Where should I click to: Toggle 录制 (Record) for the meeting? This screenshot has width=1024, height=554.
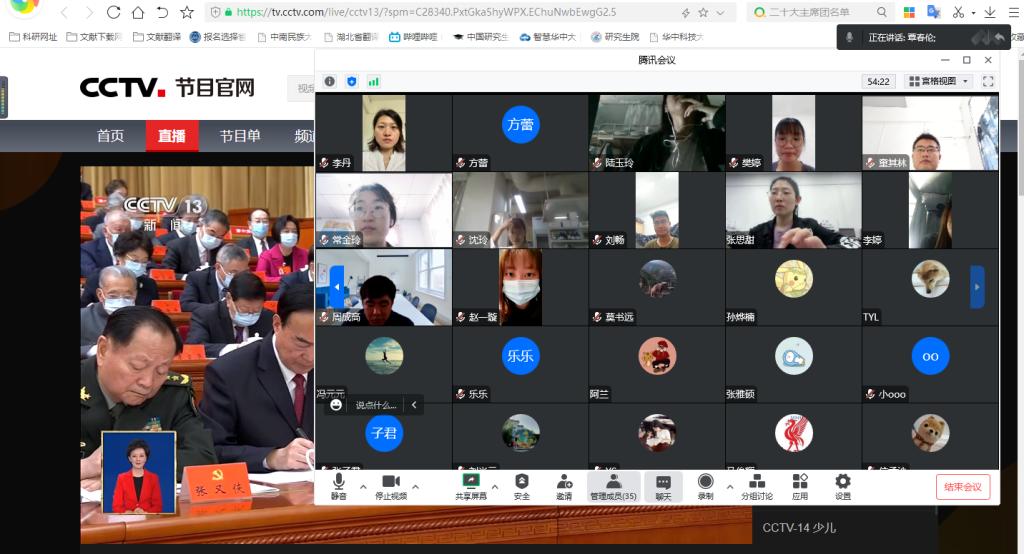[705, 486]
